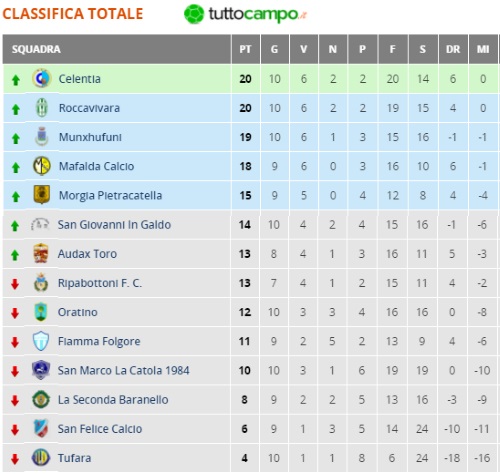This screenshot has height=474, width=500.
Task: Sort table by PT column header
Action: point(245,49)
